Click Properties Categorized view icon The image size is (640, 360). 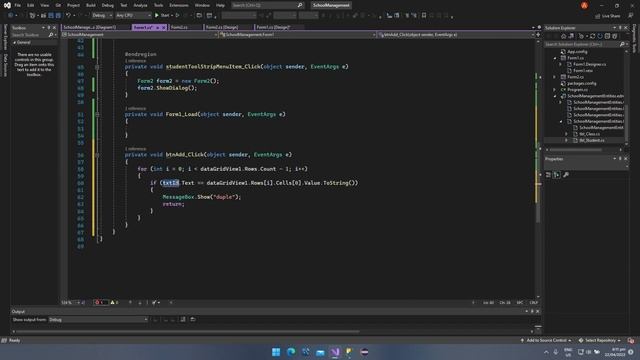point(548,175)
